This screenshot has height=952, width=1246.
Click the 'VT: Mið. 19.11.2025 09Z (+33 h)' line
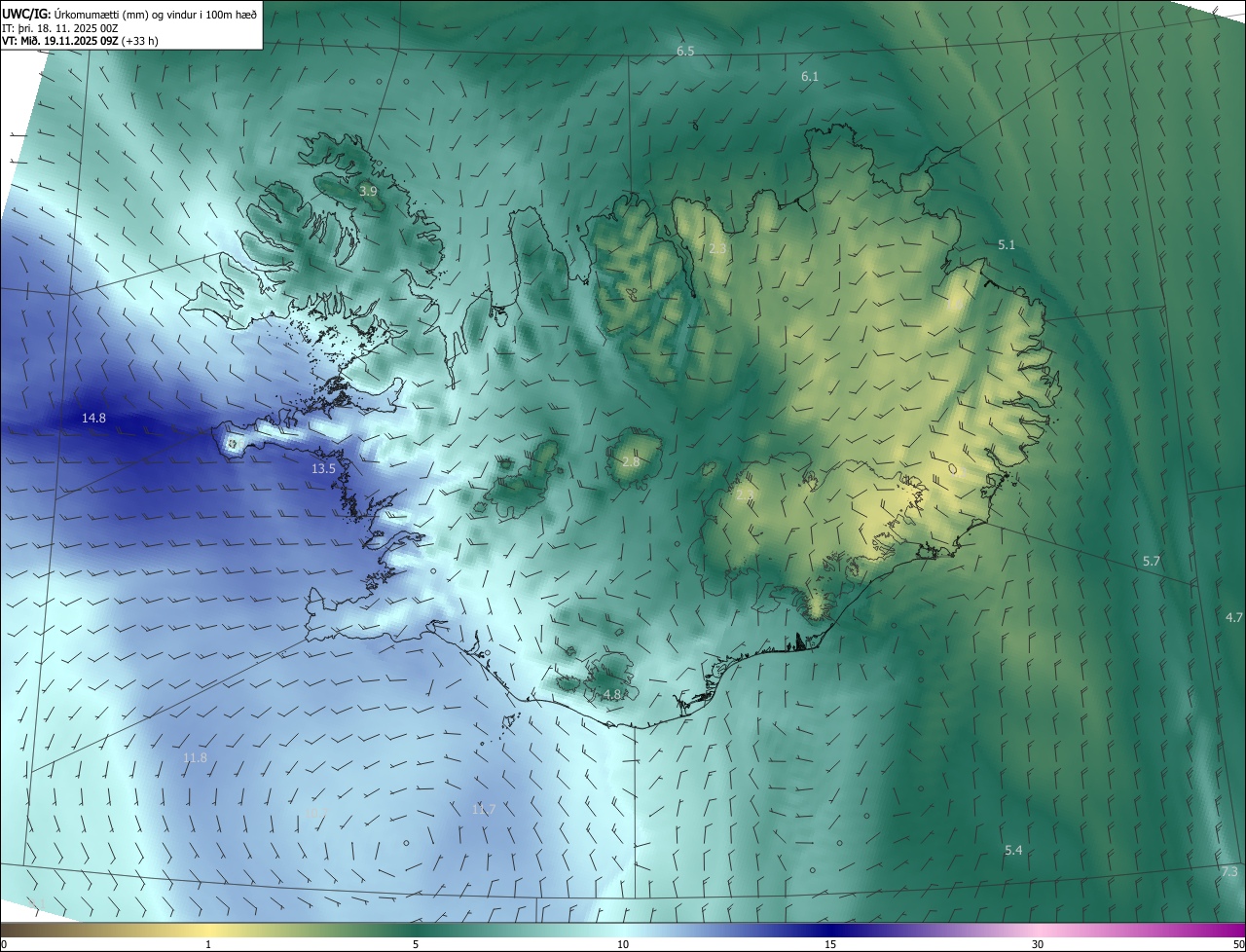pos(80,41)
